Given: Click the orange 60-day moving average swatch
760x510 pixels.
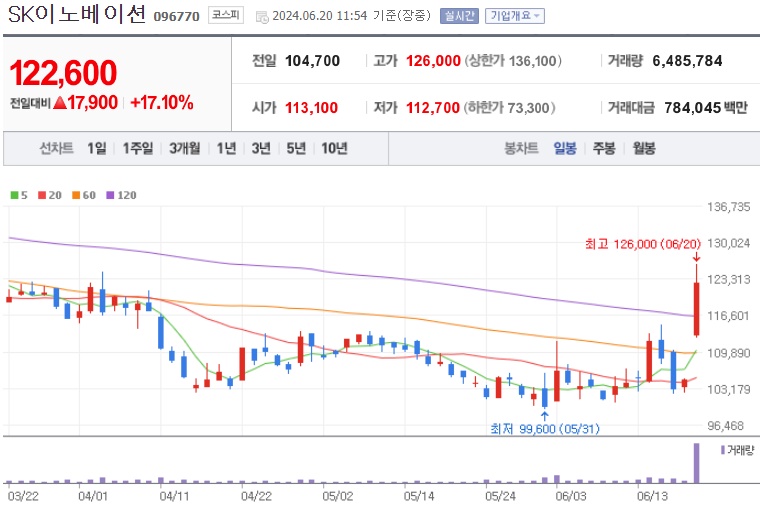Looking at the screenshot, I should click(x=76, y=195).
